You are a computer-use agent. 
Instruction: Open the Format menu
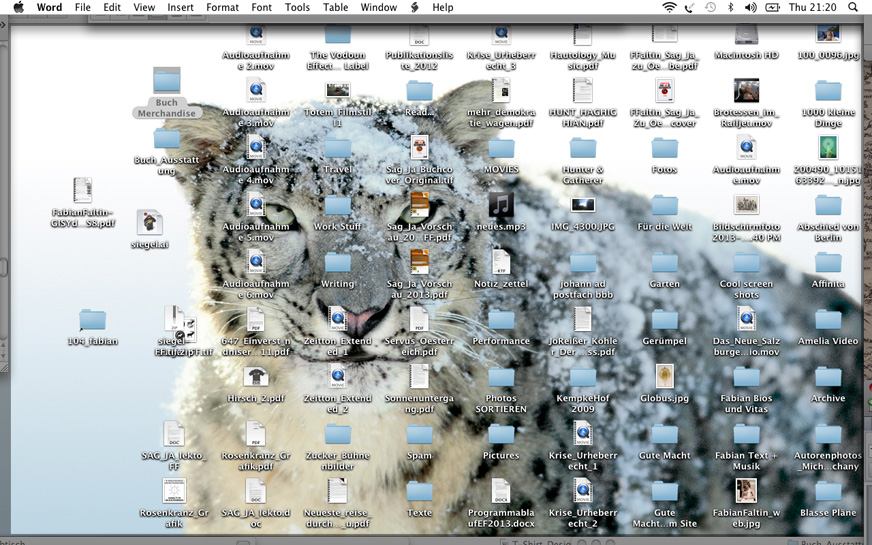(x=222, y=8)
